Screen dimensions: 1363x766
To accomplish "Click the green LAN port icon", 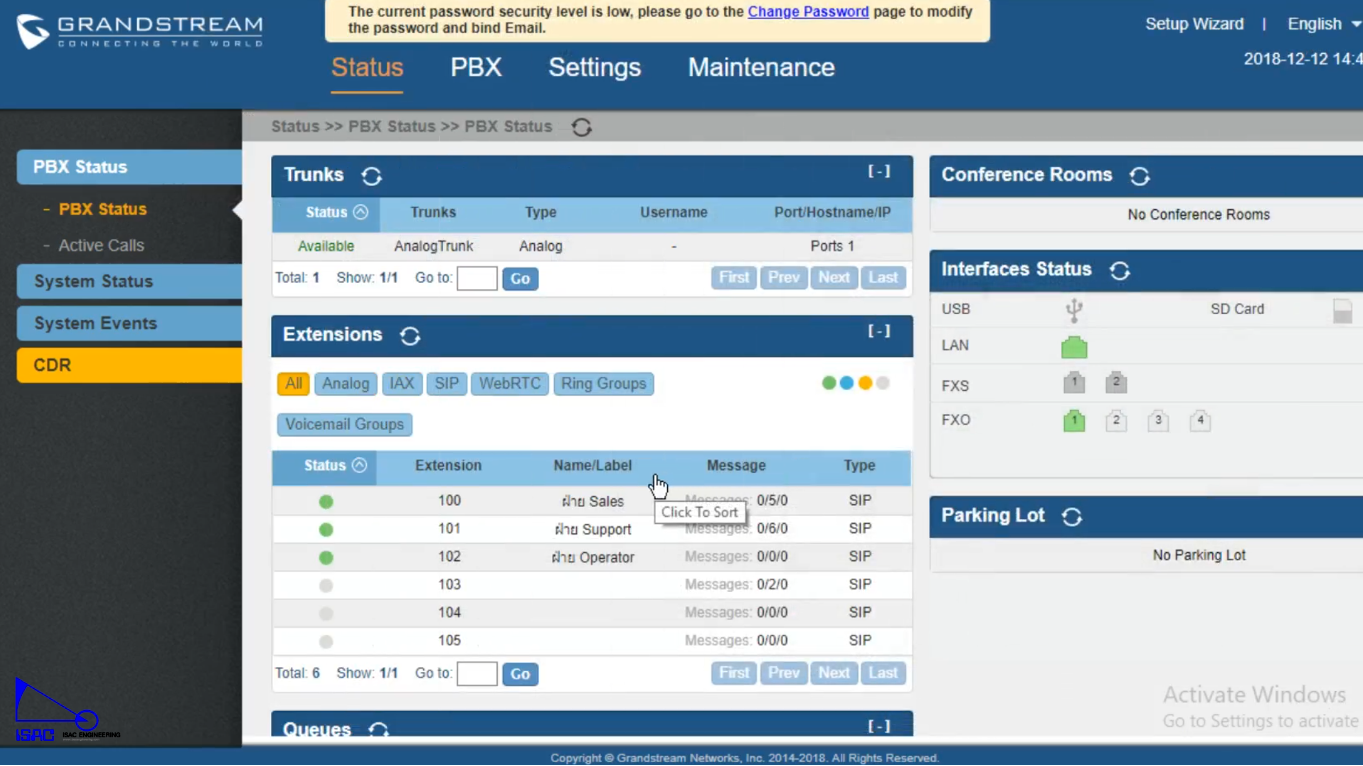I will coord(1074,347).
